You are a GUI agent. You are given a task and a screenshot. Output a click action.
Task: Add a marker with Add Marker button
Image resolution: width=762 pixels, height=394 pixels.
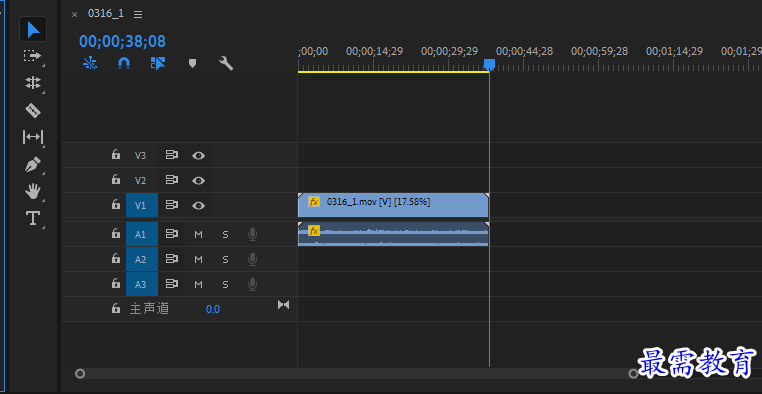[x=192, y=63]
